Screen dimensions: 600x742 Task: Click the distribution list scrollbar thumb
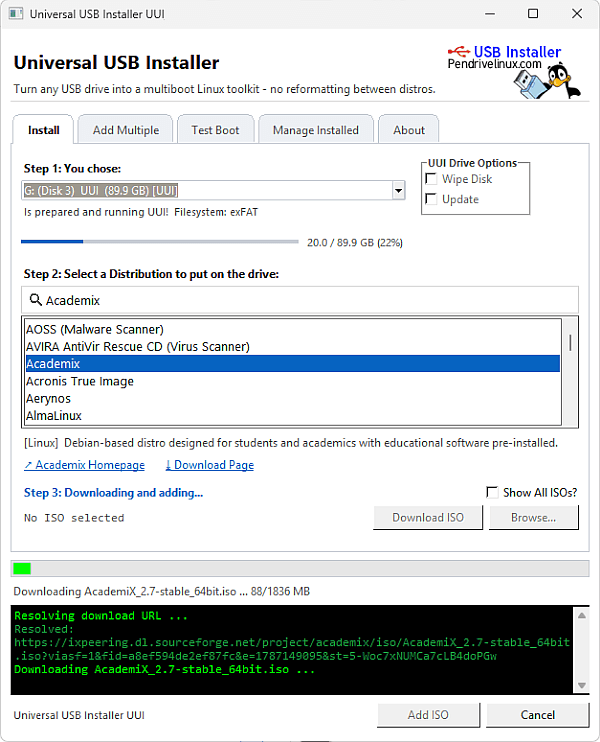pos(570,342)
